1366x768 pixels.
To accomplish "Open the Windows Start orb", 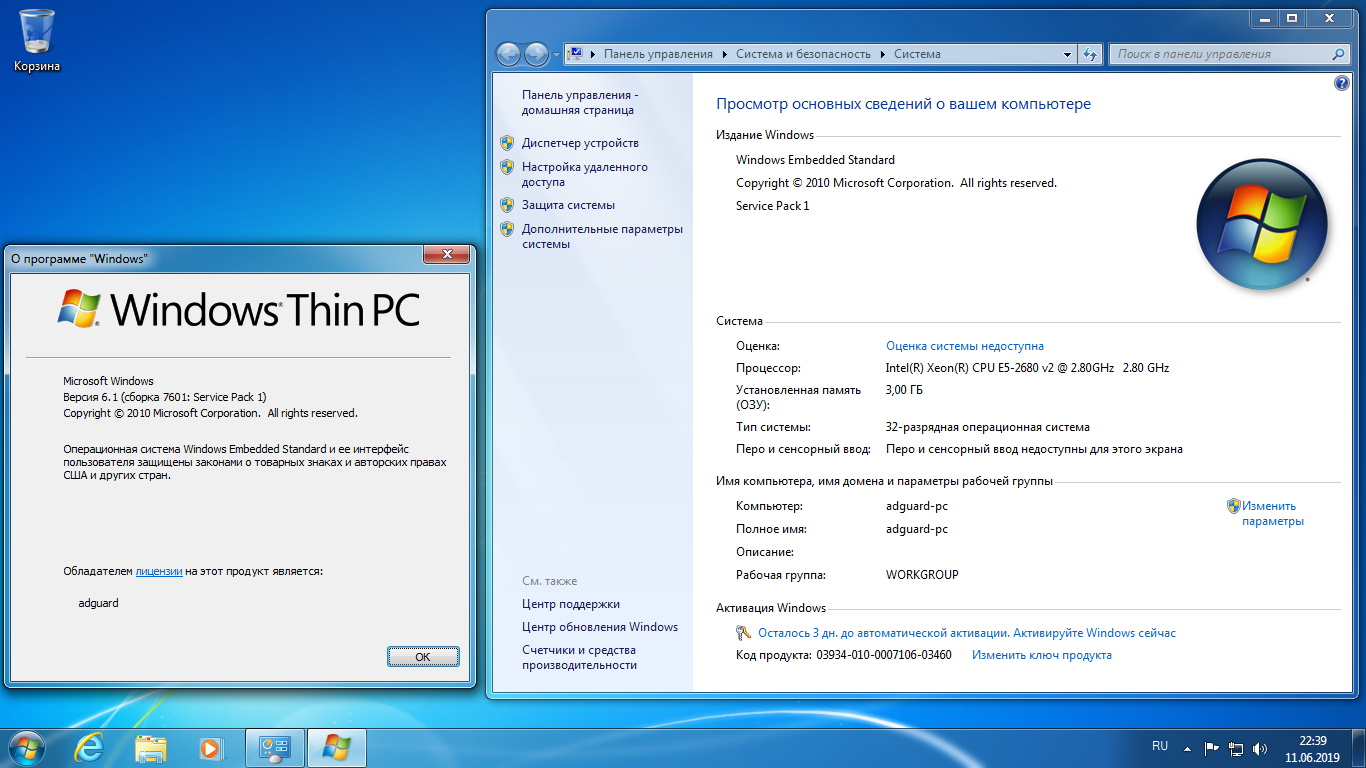I will click(27, 748).
